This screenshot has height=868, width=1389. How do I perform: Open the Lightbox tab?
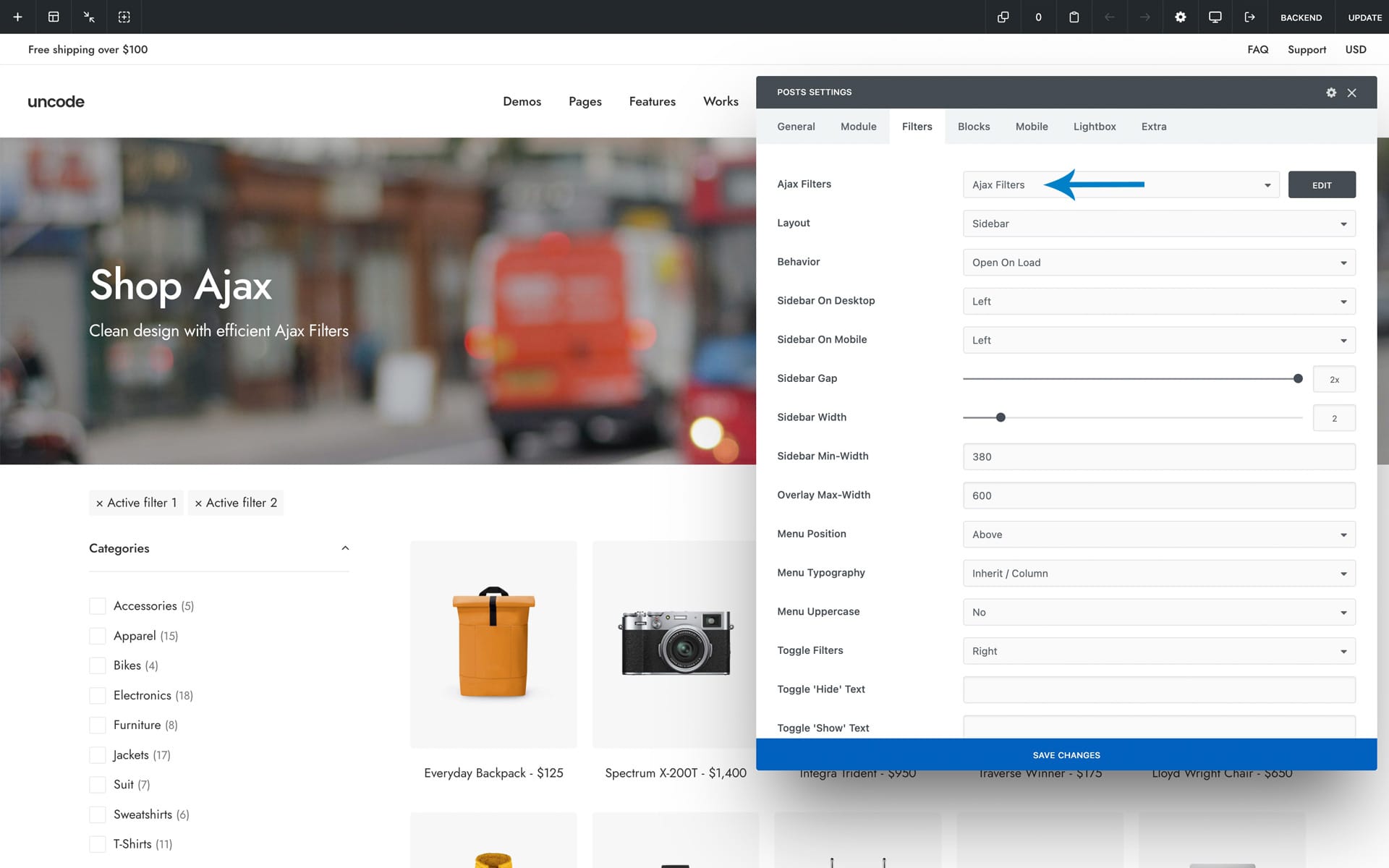click(1094, 127)
